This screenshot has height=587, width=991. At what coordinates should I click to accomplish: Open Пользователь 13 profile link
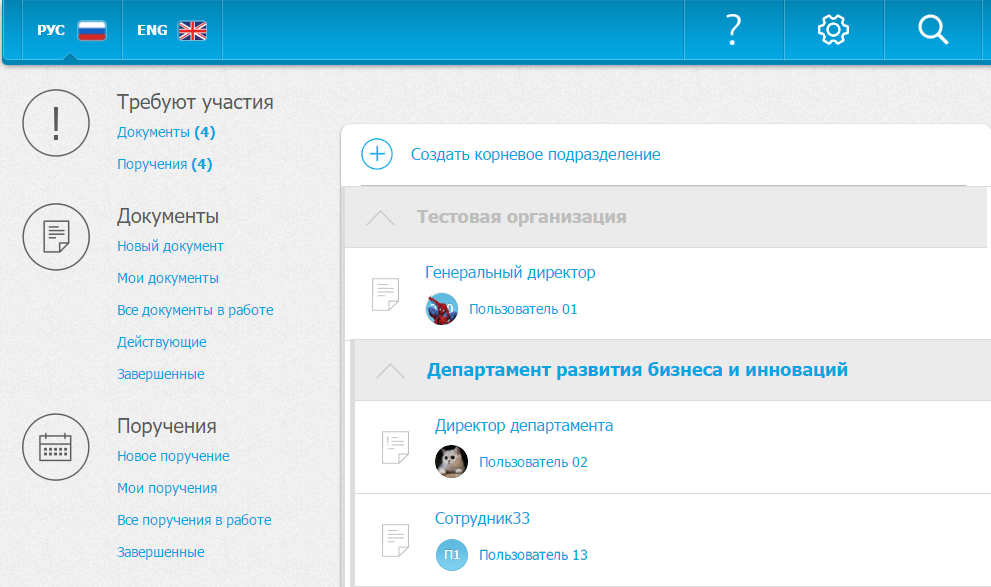tap(533, 555)
